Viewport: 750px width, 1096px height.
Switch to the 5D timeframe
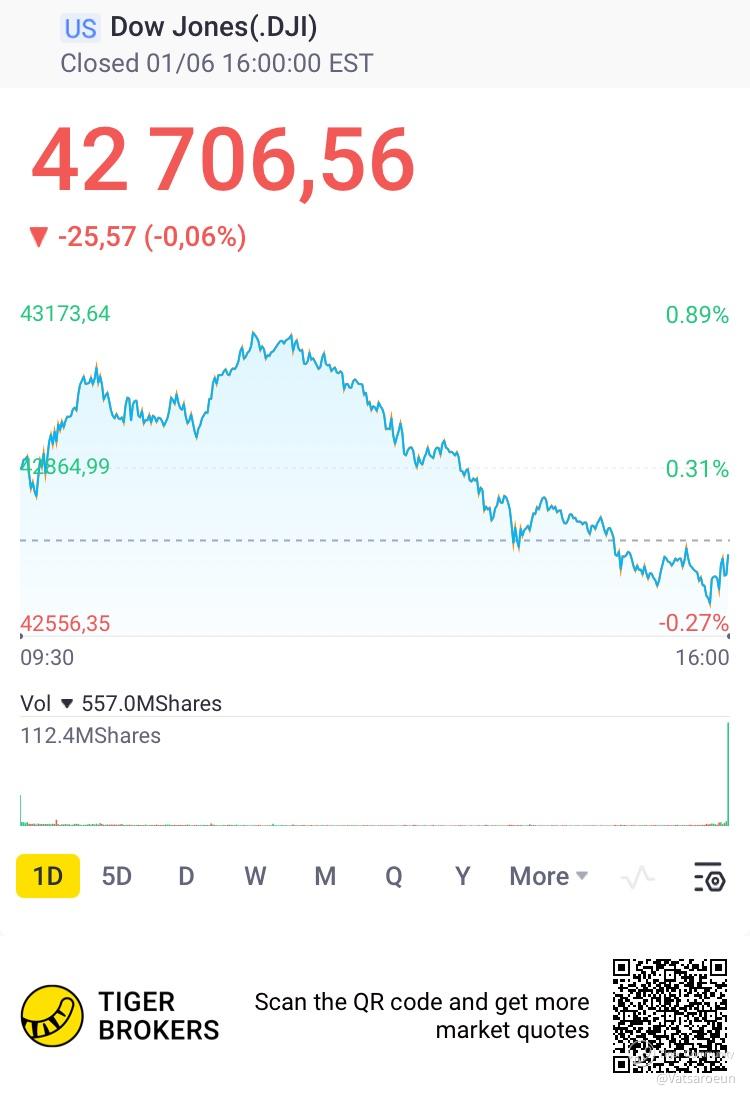click(117, 876)
